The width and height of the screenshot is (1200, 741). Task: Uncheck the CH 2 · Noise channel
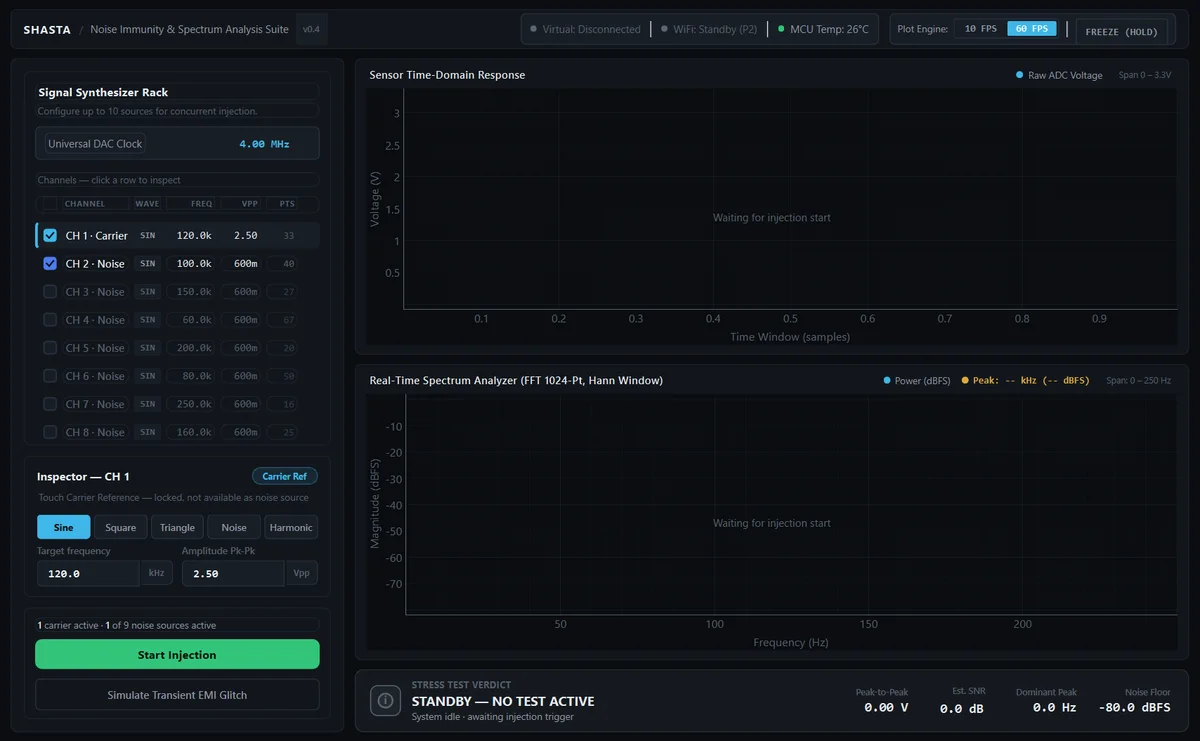point(50,264)
